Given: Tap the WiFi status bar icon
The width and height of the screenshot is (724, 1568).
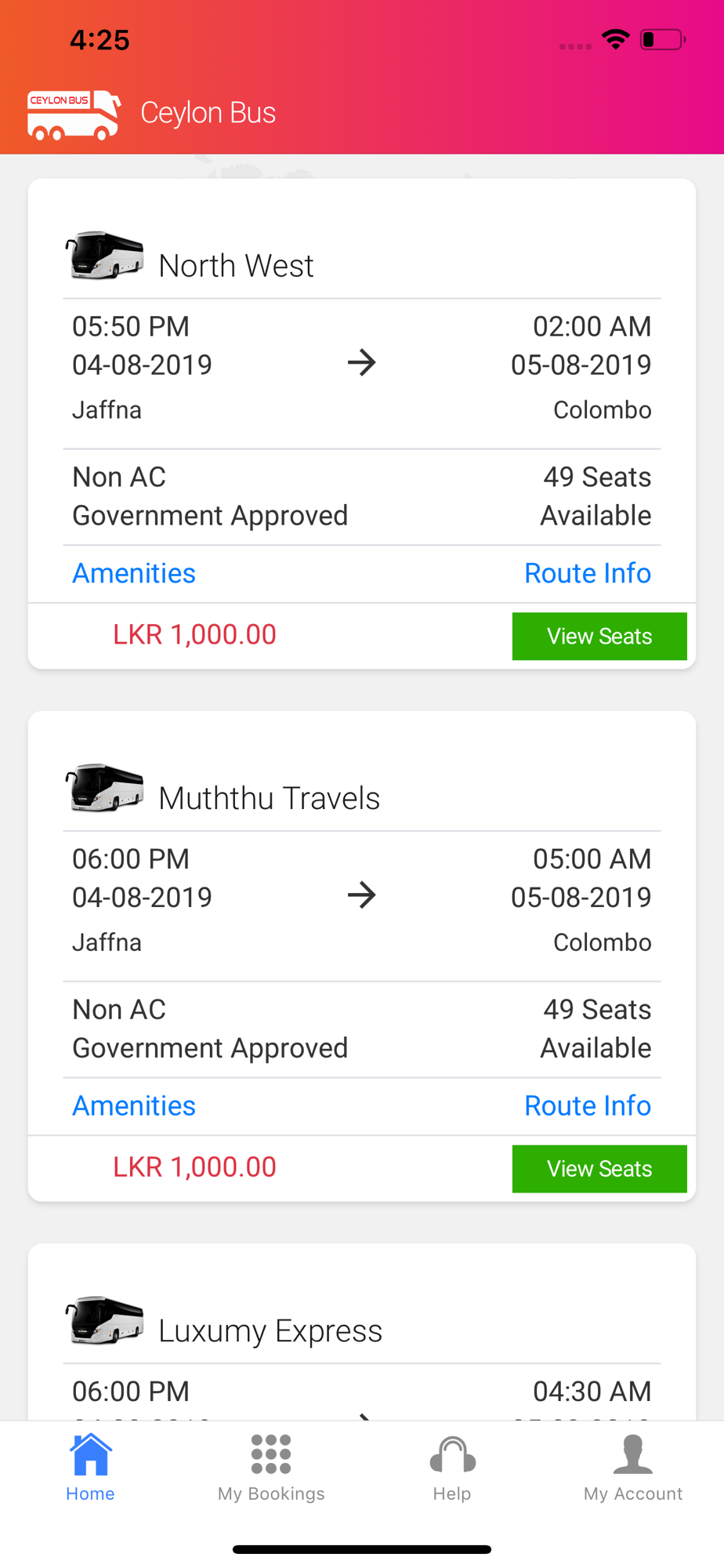Looking at the screenshot, I should pos(616,39).
